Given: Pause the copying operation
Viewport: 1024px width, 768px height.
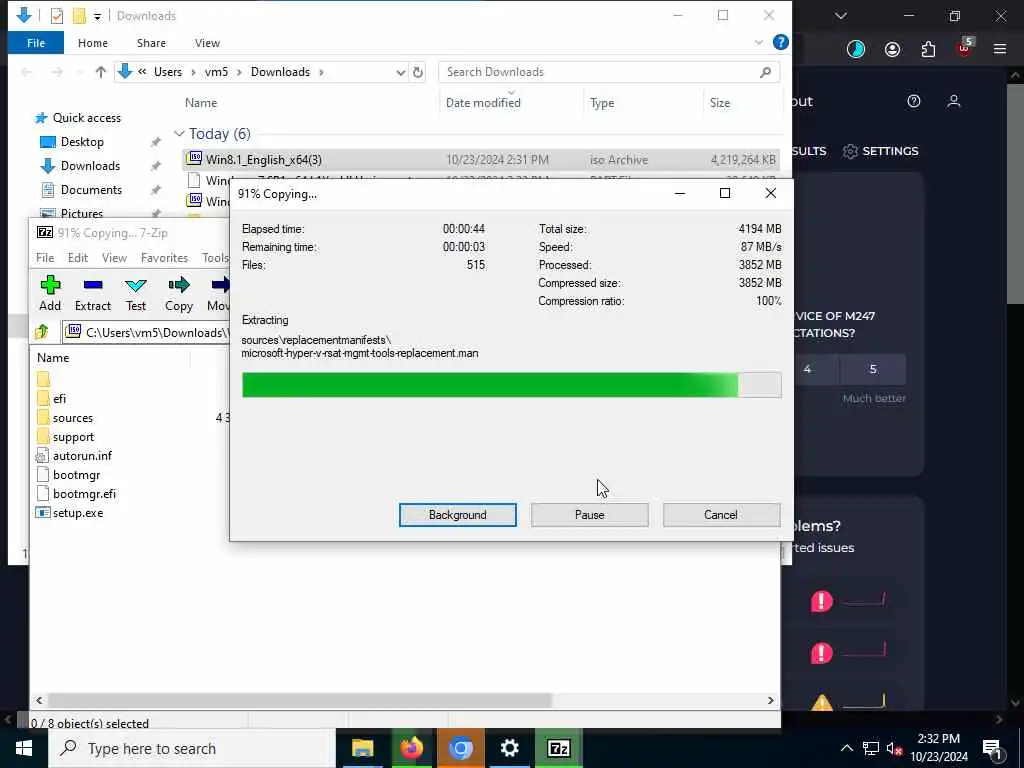Looking at the screenshot, I should [x=589, y=515].
